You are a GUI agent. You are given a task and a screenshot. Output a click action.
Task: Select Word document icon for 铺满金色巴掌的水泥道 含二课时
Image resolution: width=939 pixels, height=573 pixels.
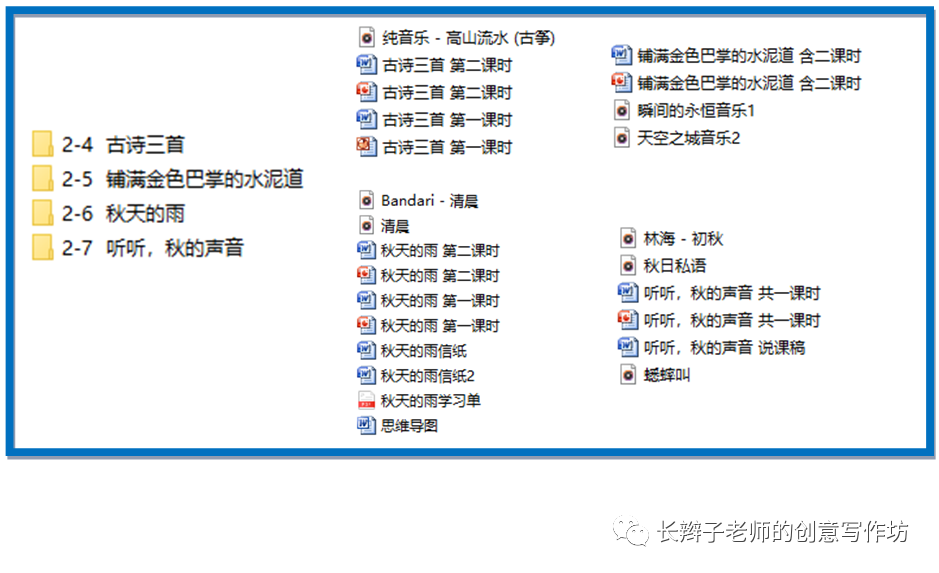tap(622, 55)
